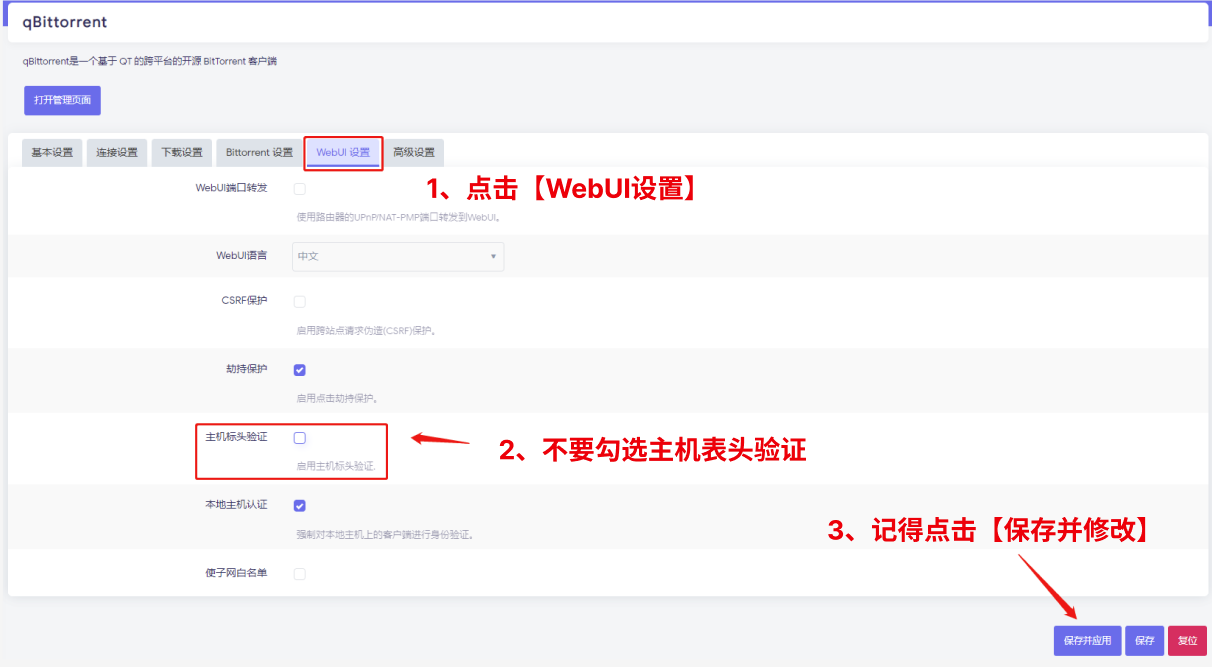
Task: Enable the WebUI端口转发 checkbox
Action: pos(300,188)
